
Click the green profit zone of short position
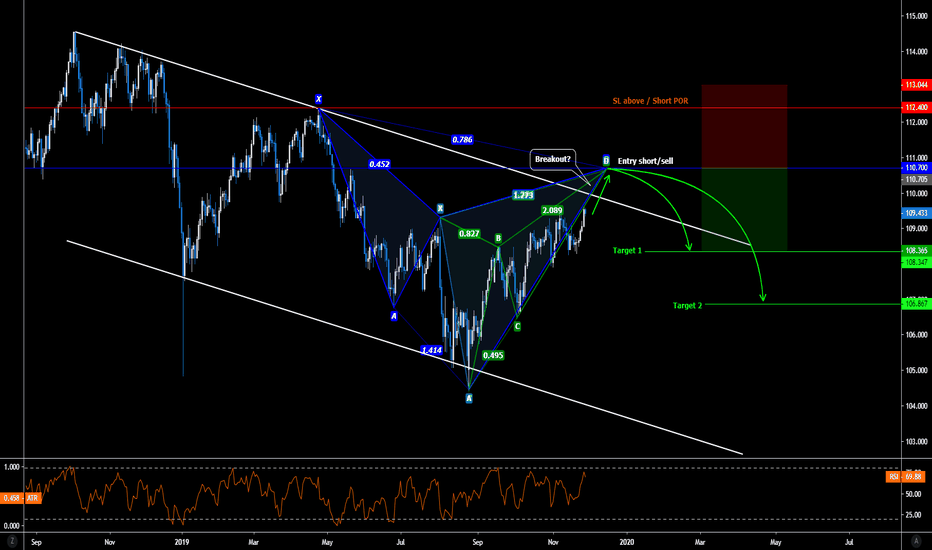(744, 209)
